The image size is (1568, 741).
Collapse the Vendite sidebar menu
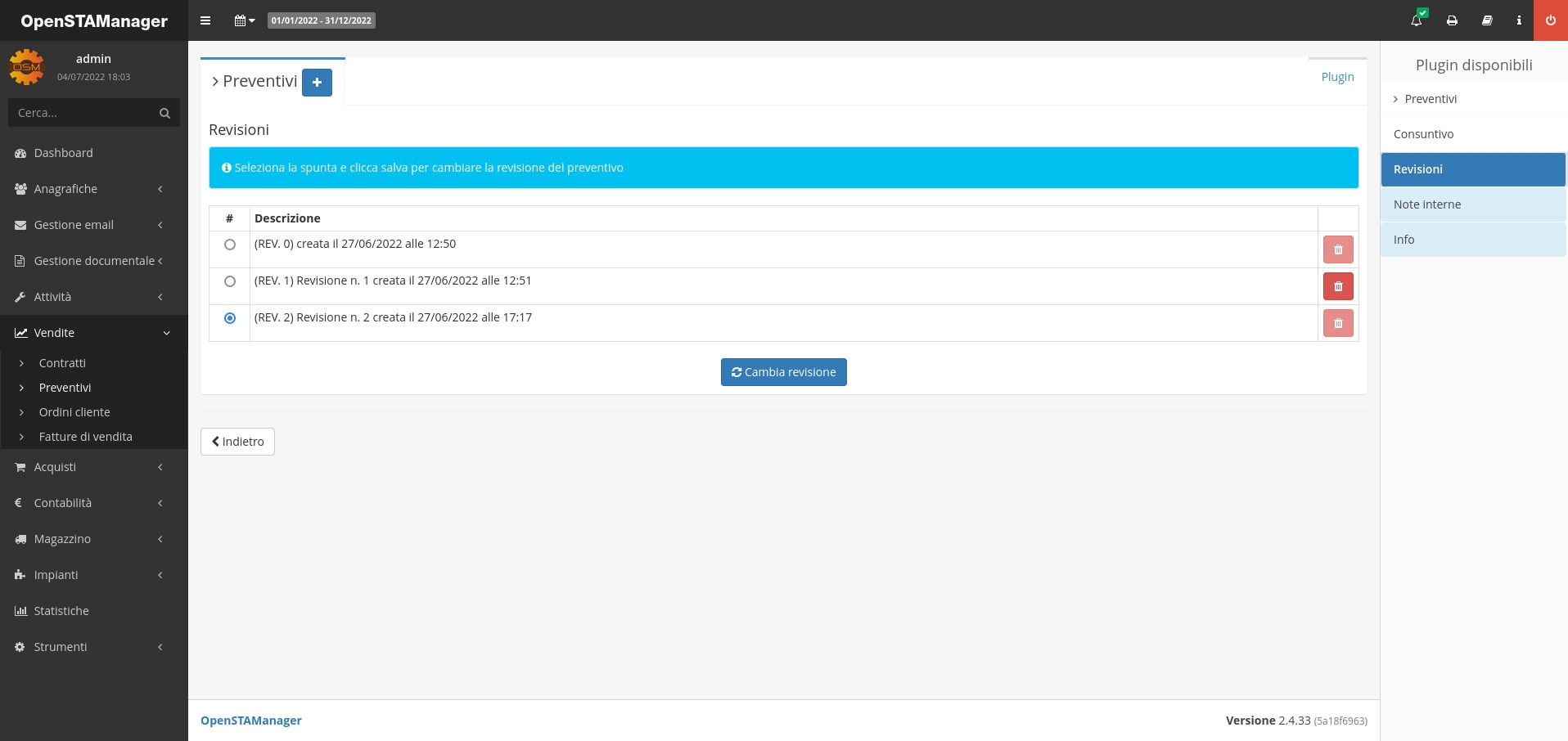click(90, 333)
